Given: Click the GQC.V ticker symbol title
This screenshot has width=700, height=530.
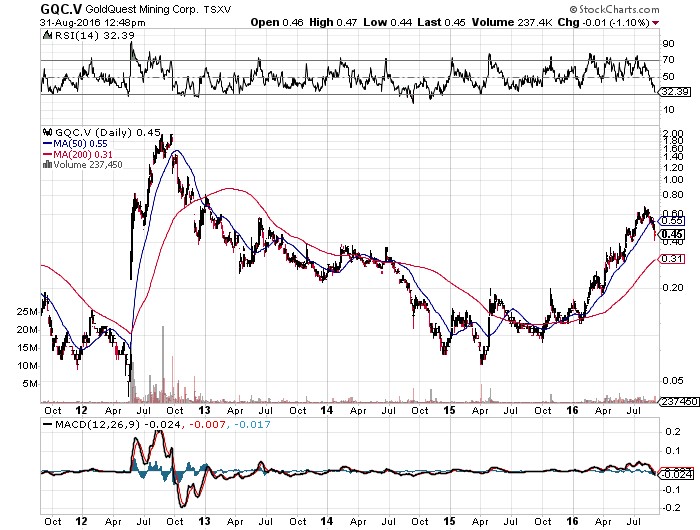Looking at the screenshot, I should coord(61,9).
